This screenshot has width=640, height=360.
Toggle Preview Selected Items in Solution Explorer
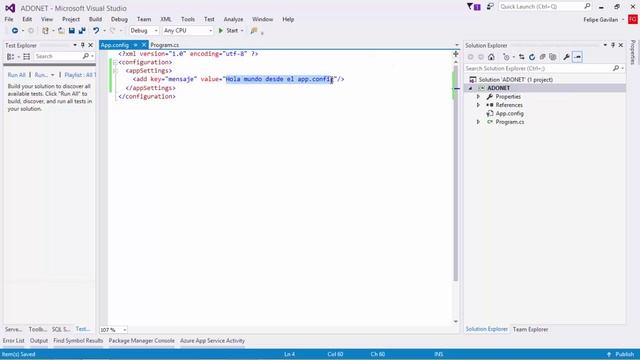click(578, 57)
